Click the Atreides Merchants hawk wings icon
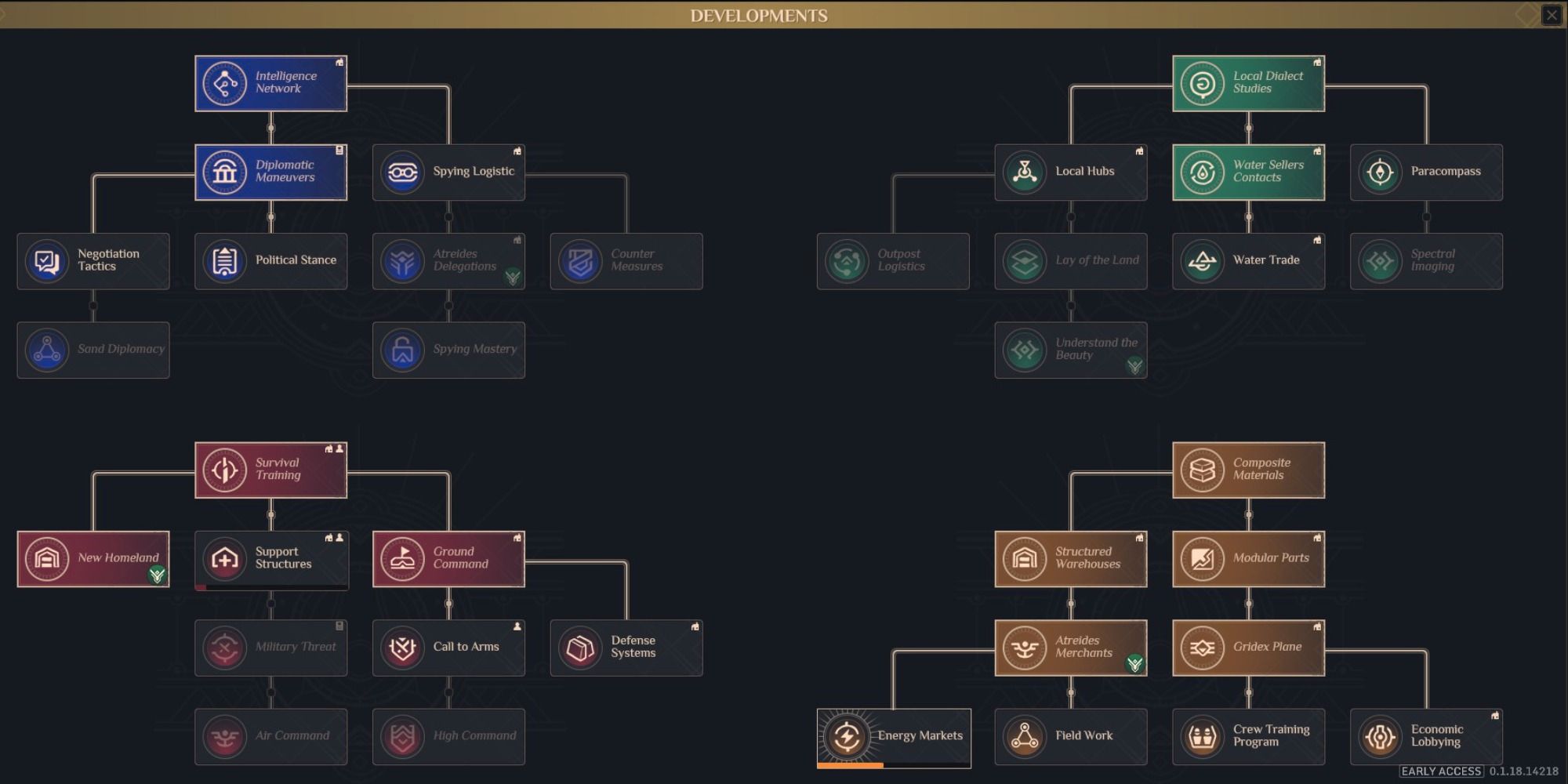 tap(1025, 648)
